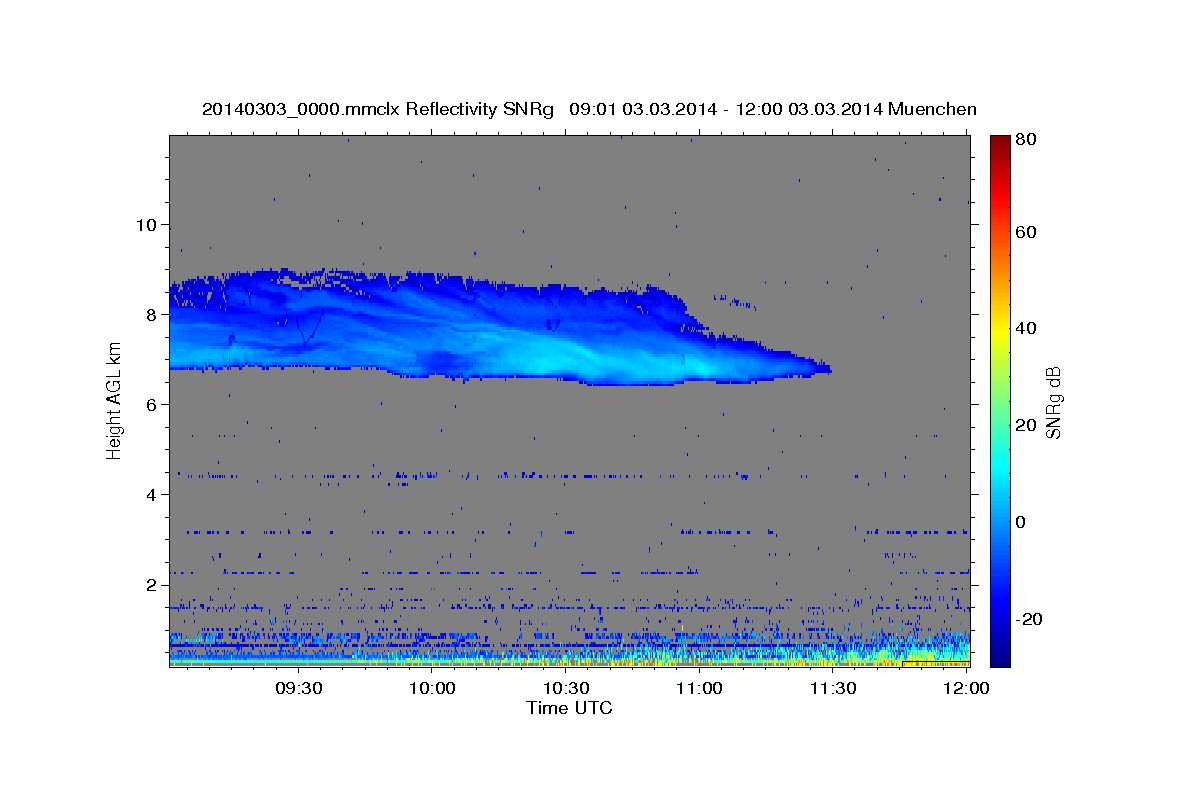Click the 10:00 time tick label
1200x800 pixels.
pos(433,689)
